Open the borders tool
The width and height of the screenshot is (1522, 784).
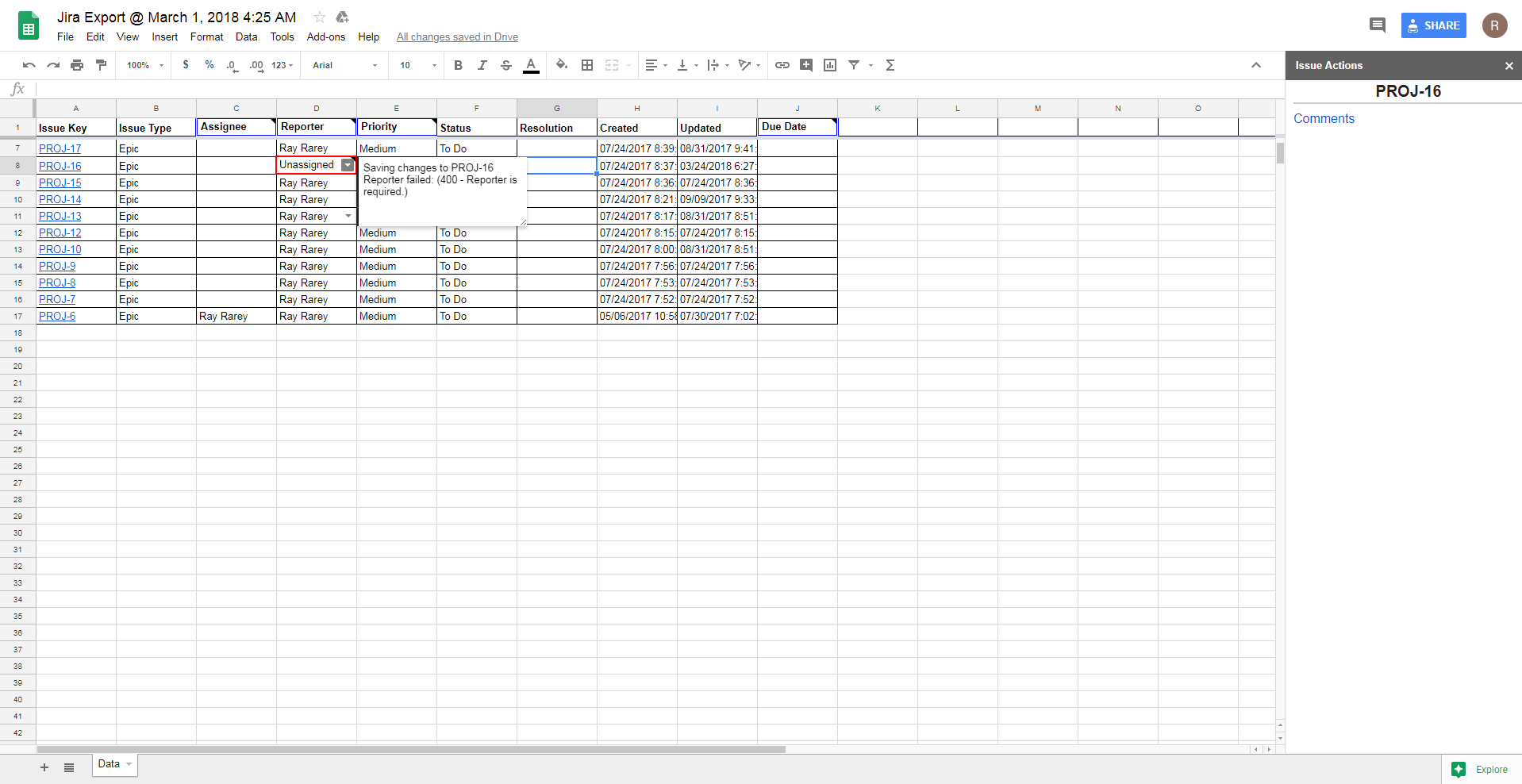[587, 65]
